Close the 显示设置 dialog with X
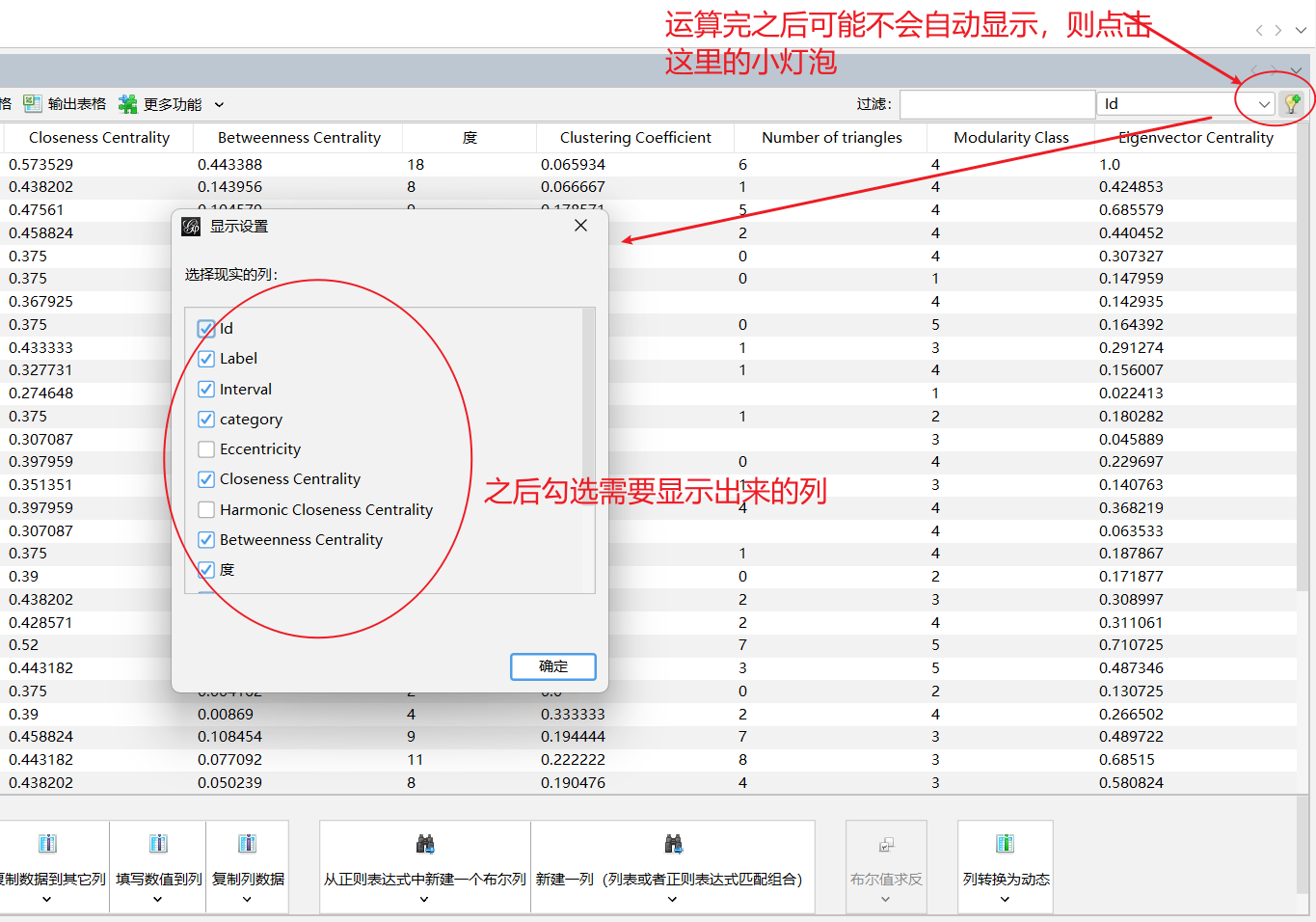Viewport: 1316px width, 922px height. tap(580, 226)
